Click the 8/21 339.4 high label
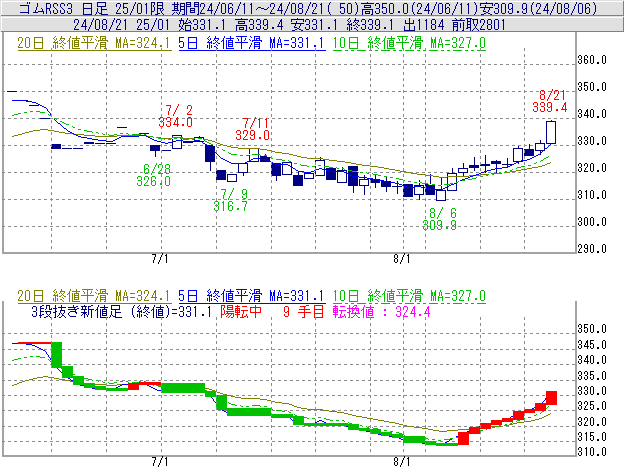The width and height of the screenshot is (624, 475). [550, 101]
